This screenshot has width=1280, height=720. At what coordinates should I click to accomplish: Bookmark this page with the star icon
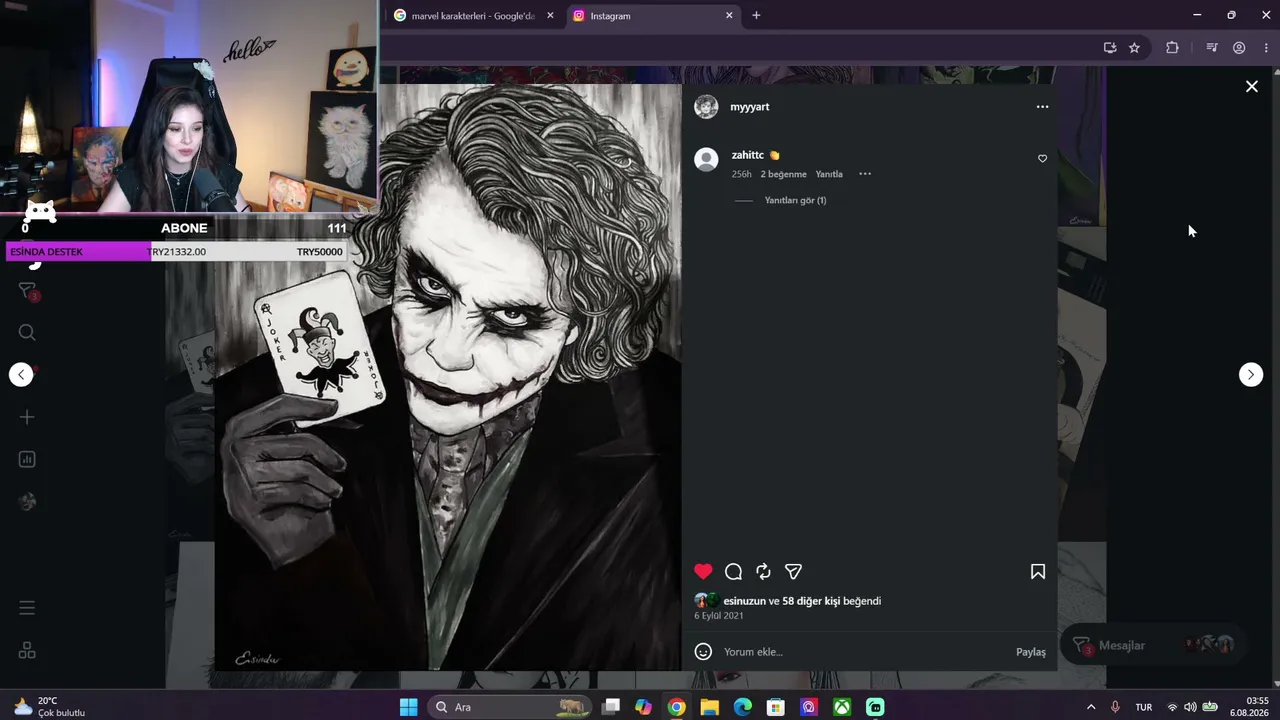tap(1134, 47)
